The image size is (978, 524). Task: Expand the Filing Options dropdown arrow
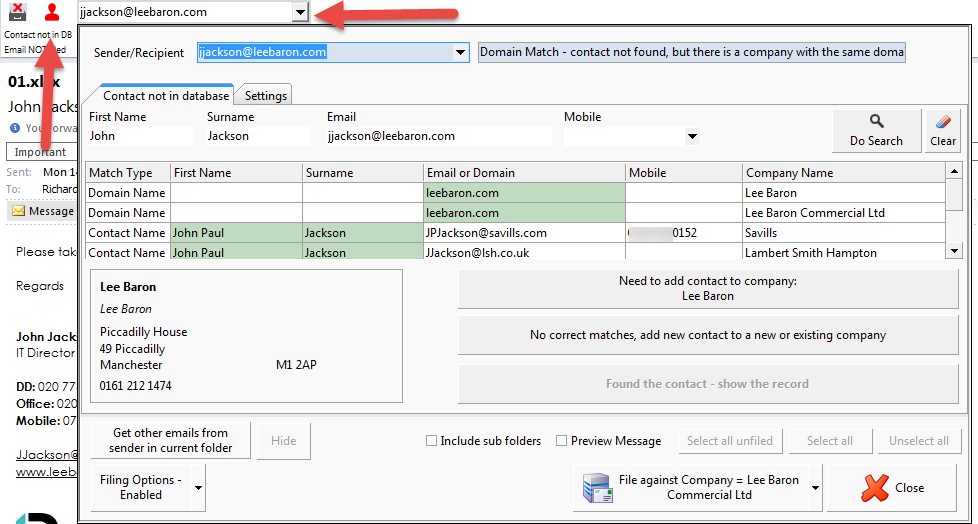coord(199,488)
